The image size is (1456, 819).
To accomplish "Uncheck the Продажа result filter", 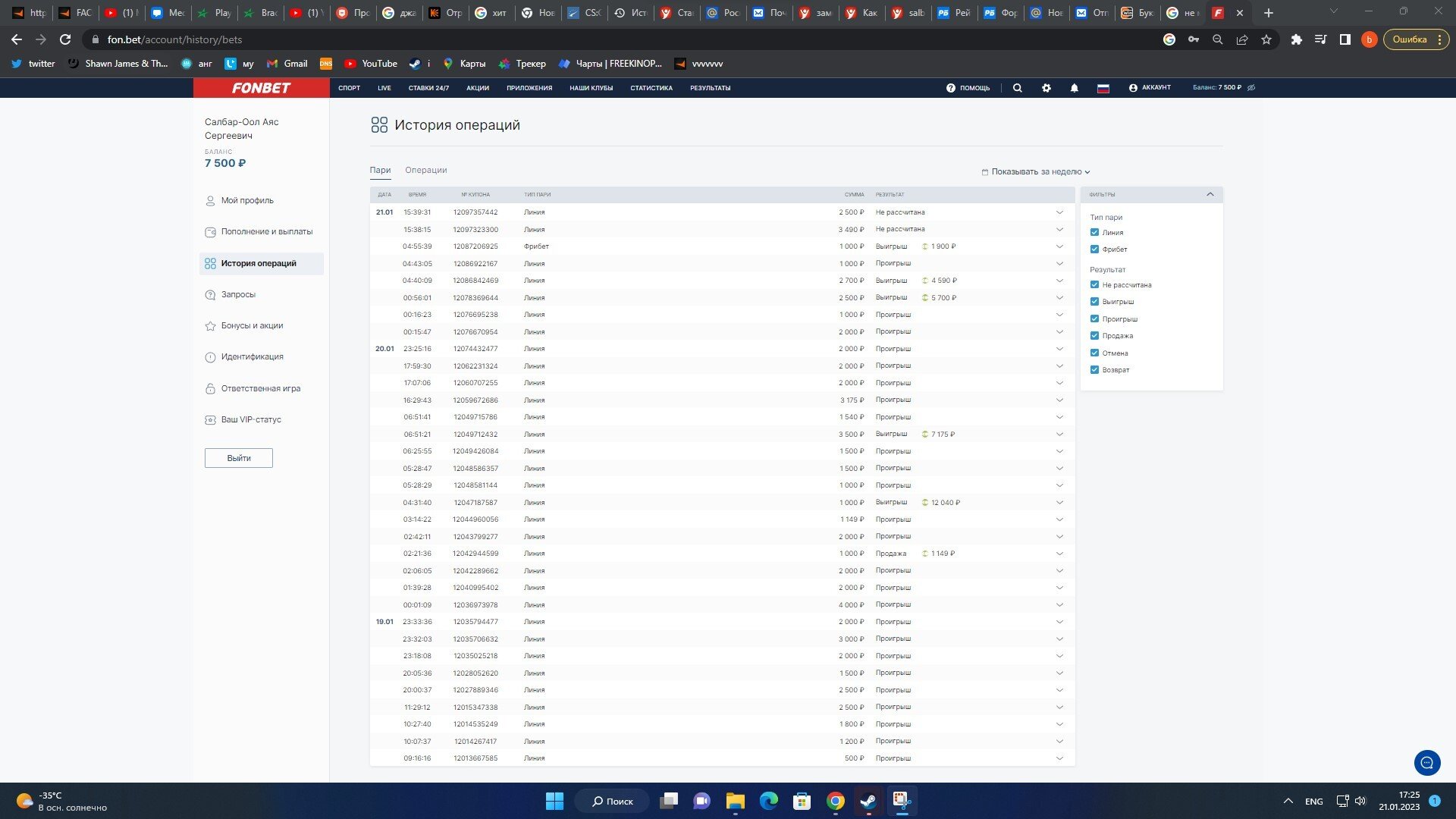I will coord(1094,335).
